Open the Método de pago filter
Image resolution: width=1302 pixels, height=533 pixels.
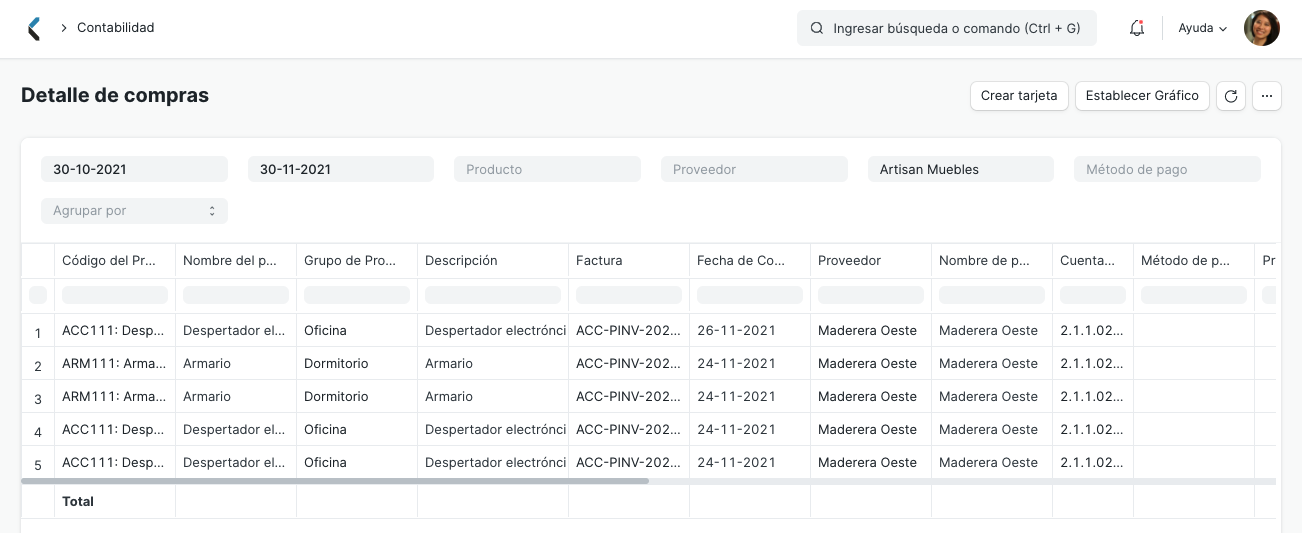[x=1167, y=169]
